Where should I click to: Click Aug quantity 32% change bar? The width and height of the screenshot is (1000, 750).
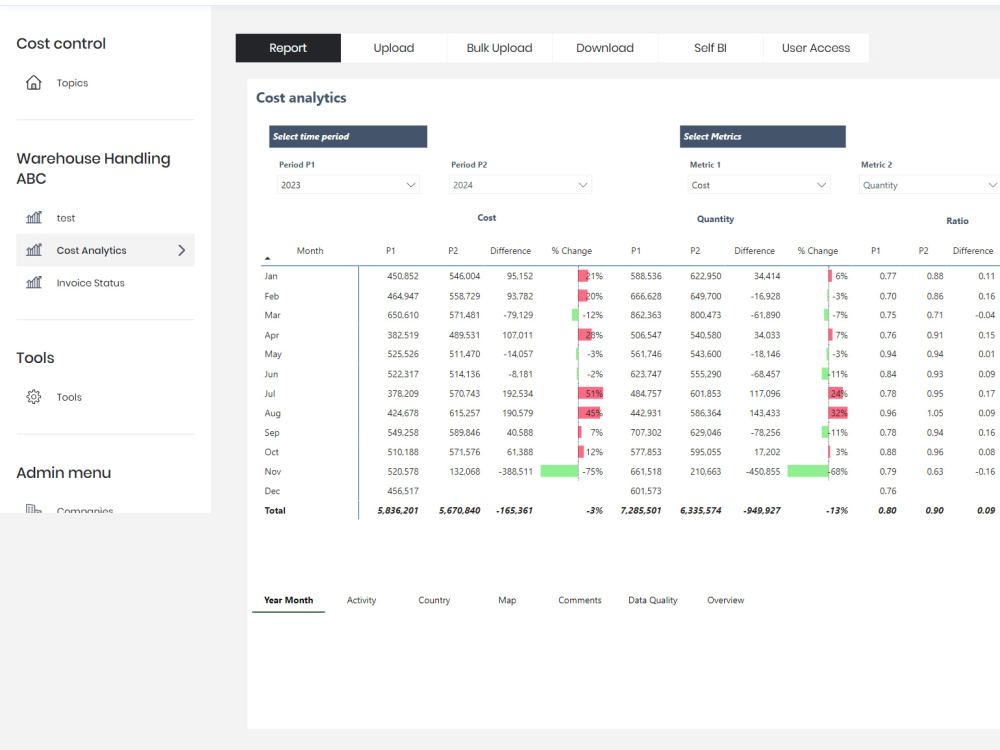838,413
